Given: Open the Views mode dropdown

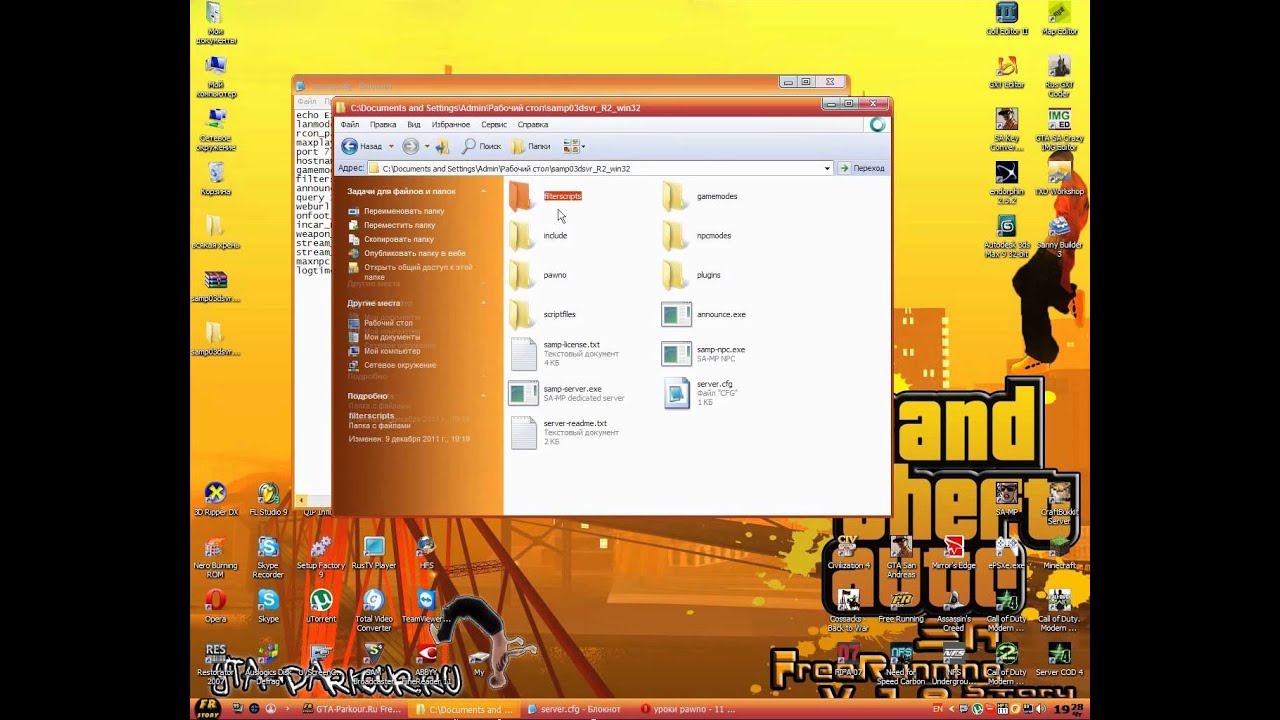Looking at the screenshot, I should [574, 146].
